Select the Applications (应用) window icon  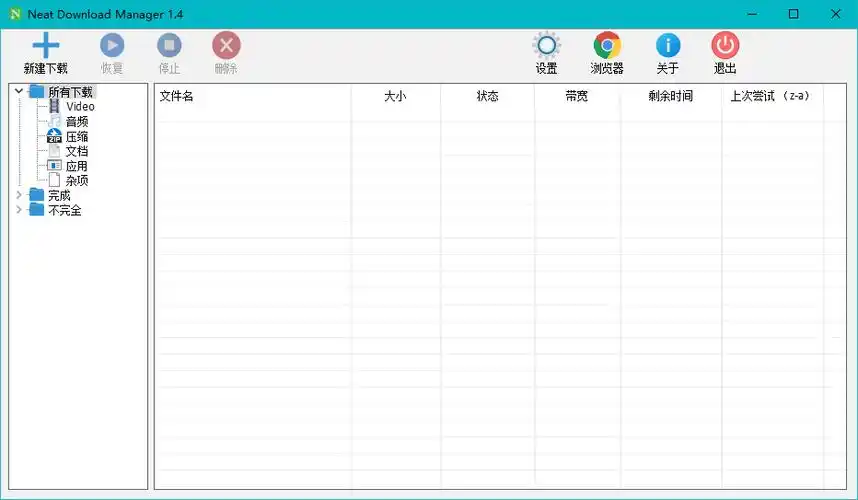[54, 166]
